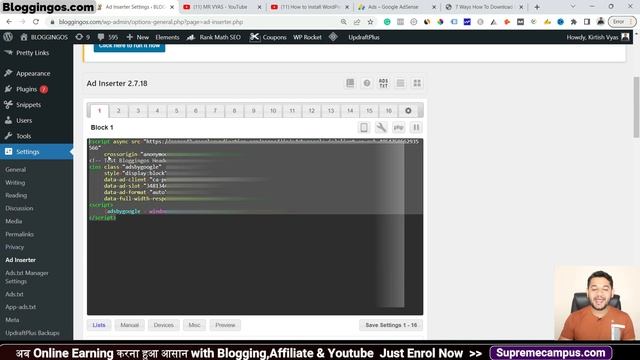Go to Reading settings submenu

[16, 195]
